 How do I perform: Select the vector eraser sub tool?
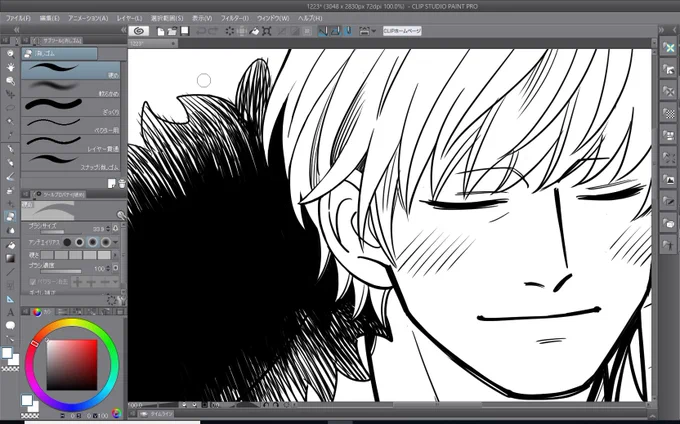[x=71, y=125]
